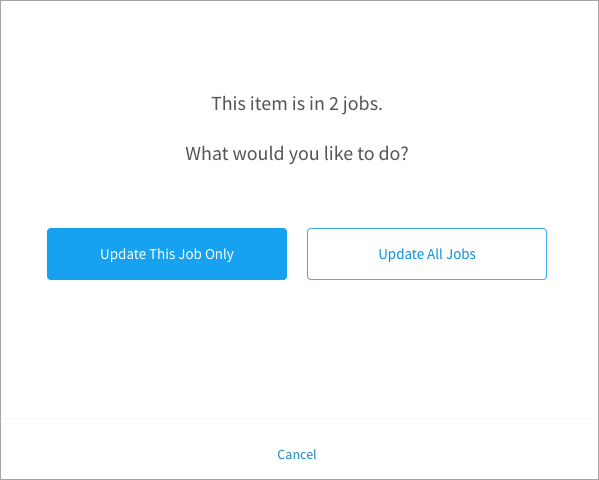The height and width of the screenshot is (480, 599).
Task: Dismiss the dialog using the Cancel link
Action: point(297,454)
